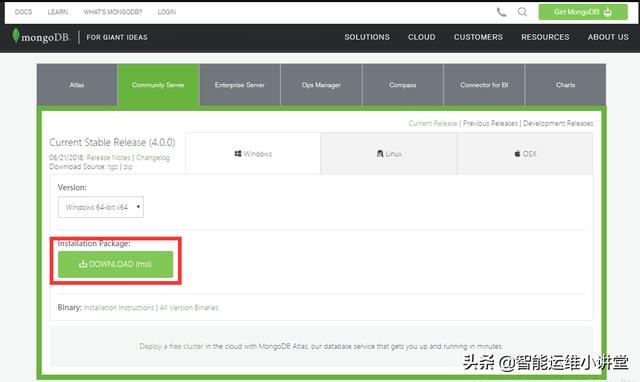Select the Windows platform tab
Viewport: 640px width, 382px height.
tap(253, 154)
